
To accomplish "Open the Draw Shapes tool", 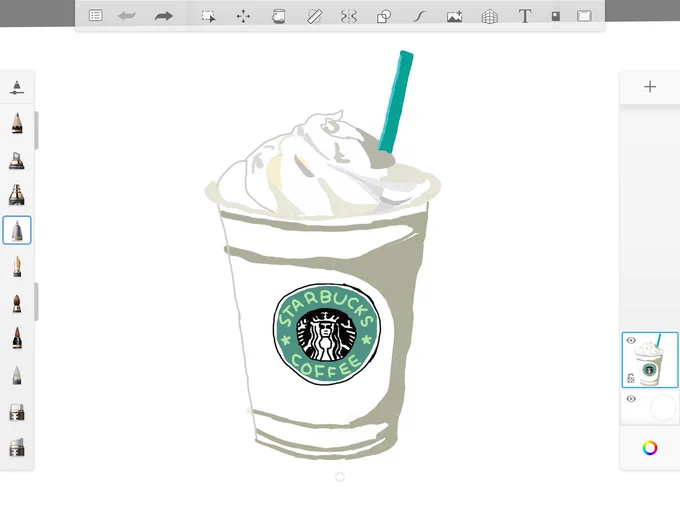I will [384, 16].
